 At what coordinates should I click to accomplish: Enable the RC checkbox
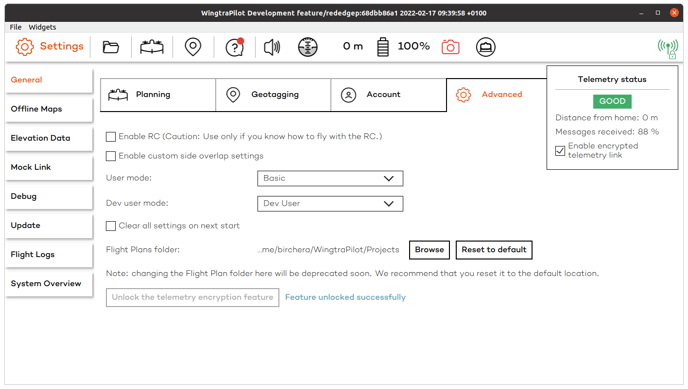[111, 137]
